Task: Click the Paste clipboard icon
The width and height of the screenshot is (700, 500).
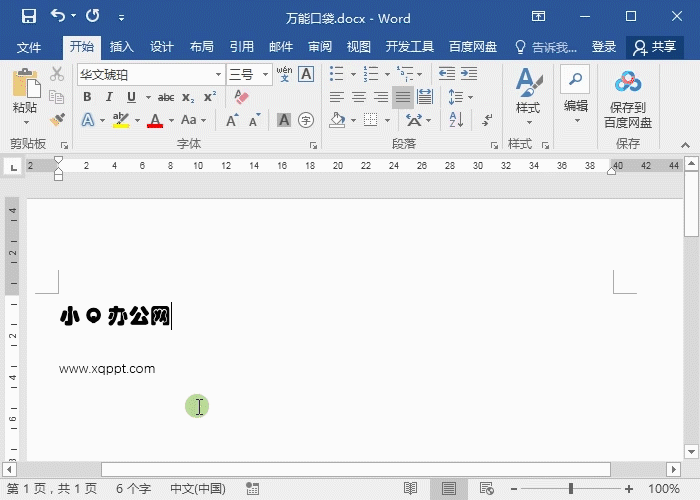Action: tap(26, 83)
